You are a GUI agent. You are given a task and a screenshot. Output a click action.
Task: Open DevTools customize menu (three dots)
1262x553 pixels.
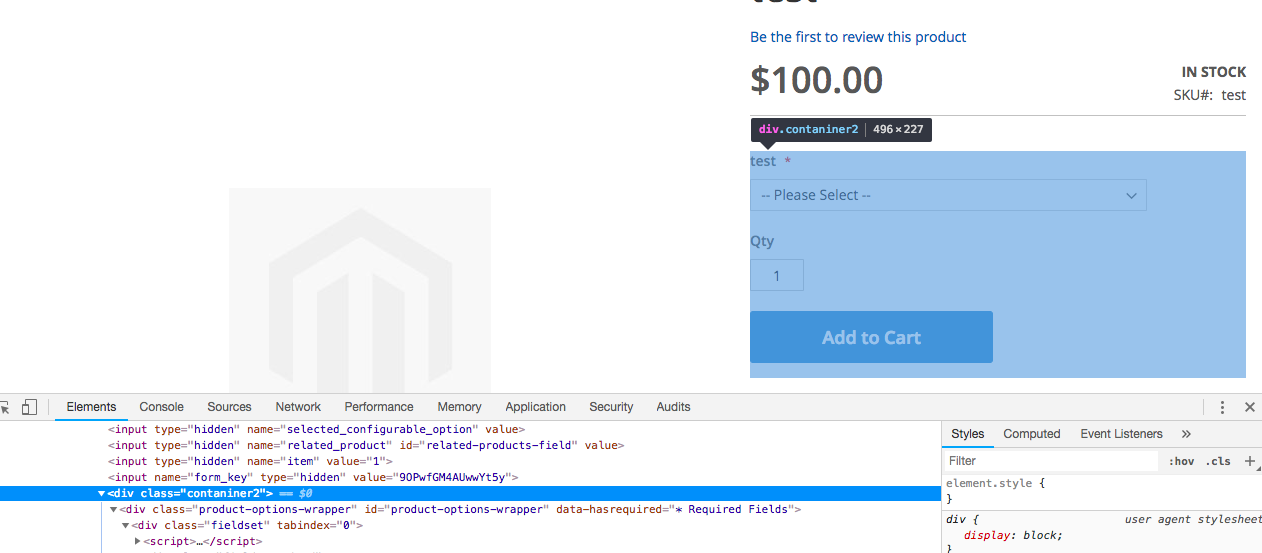coord(1222,407)
